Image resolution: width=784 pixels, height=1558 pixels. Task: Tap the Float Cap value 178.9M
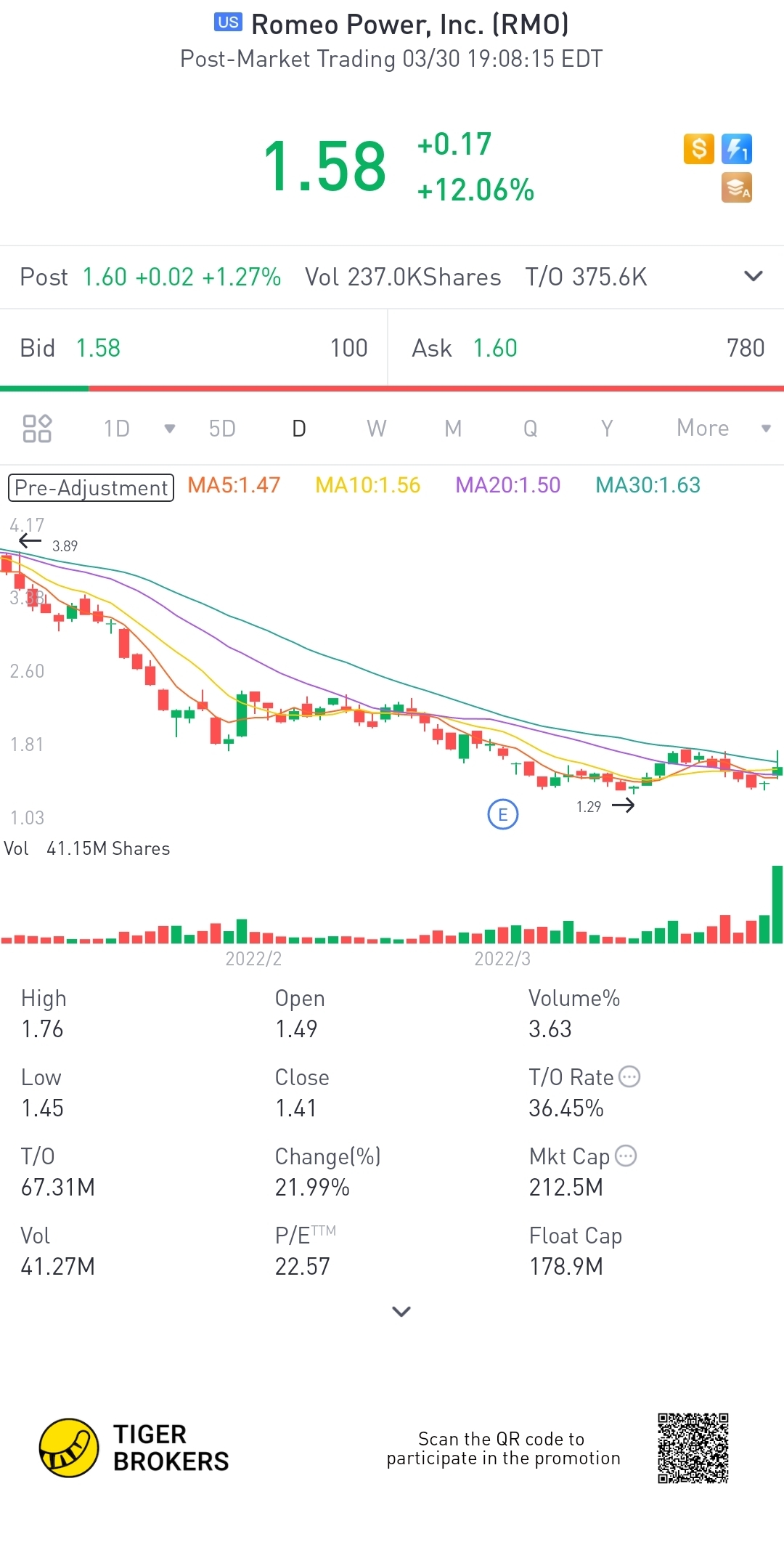coord(566,1267)
